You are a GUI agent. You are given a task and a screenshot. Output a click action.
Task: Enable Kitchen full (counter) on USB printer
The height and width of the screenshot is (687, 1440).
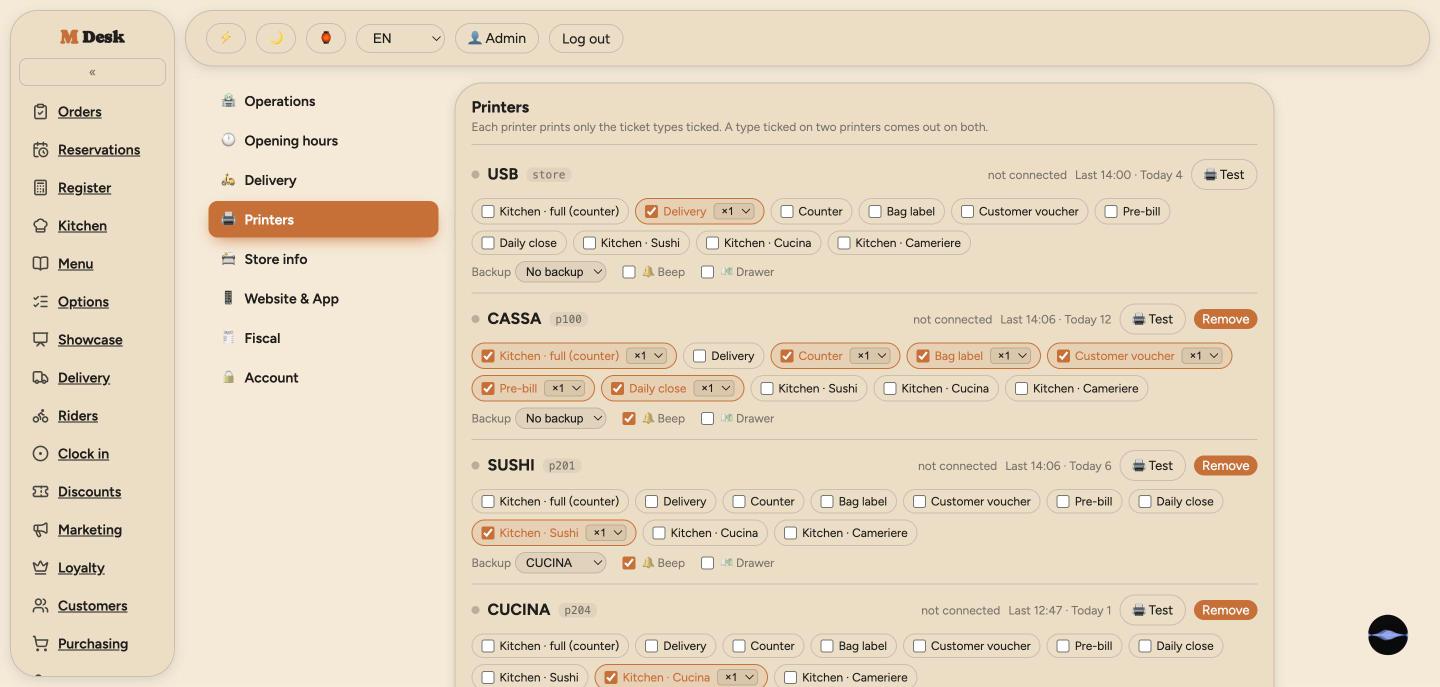click(x=488, y=212)
